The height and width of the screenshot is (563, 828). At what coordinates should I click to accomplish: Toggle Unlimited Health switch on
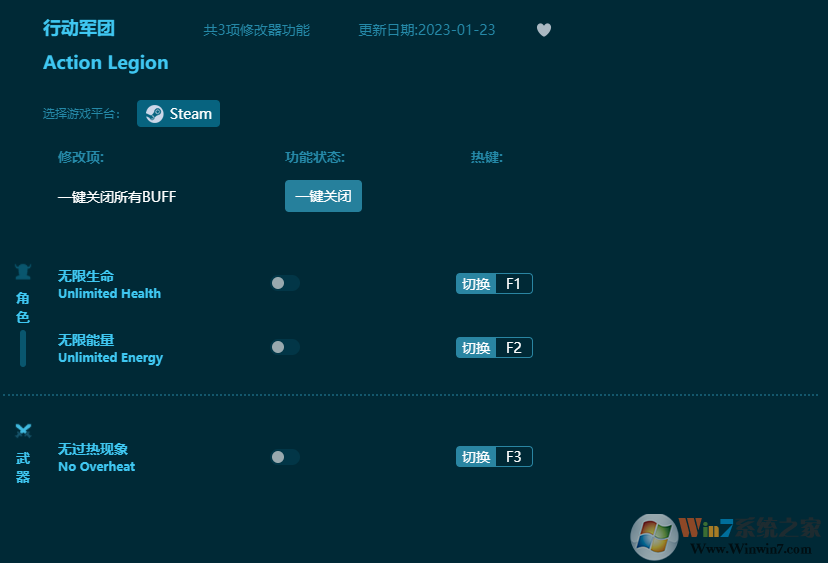[x=285, y=283]
